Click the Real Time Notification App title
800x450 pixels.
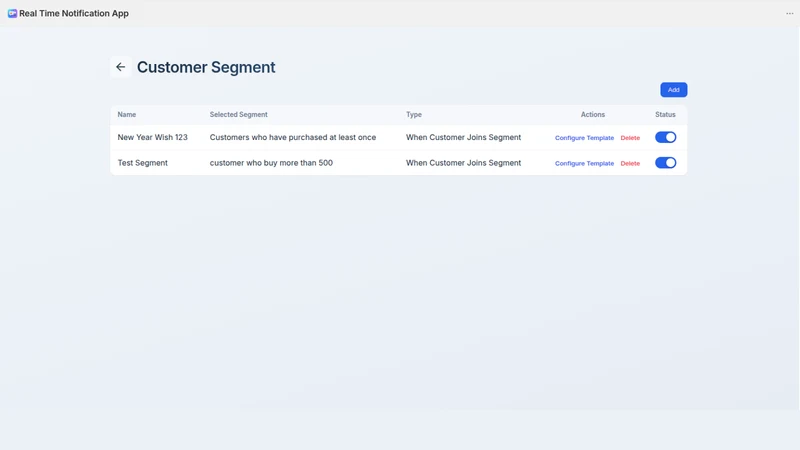(x=74, y=13)
